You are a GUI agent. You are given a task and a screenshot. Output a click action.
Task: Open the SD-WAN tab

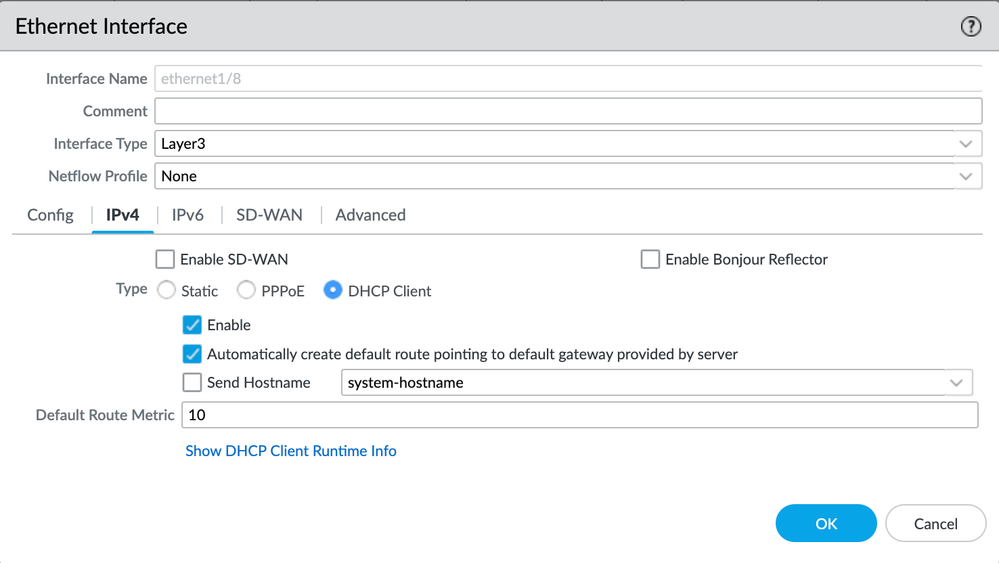[268, 215]
